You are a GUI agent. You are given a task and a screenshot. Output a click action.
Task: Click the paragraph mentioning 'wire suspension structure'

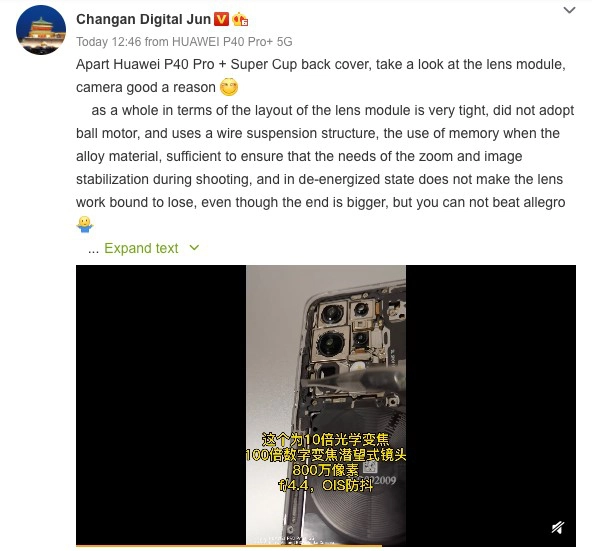click(325, 156)
